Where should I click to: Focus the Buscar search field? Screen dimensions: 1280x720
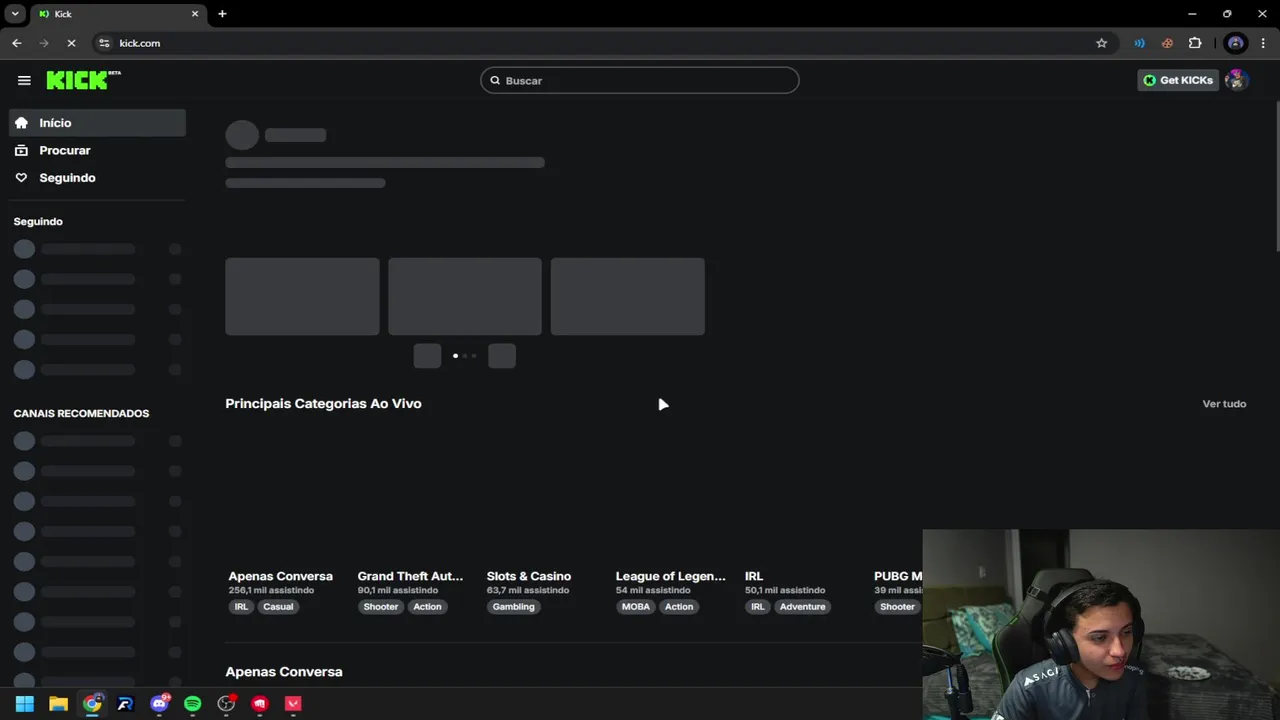tap(640, 80)
